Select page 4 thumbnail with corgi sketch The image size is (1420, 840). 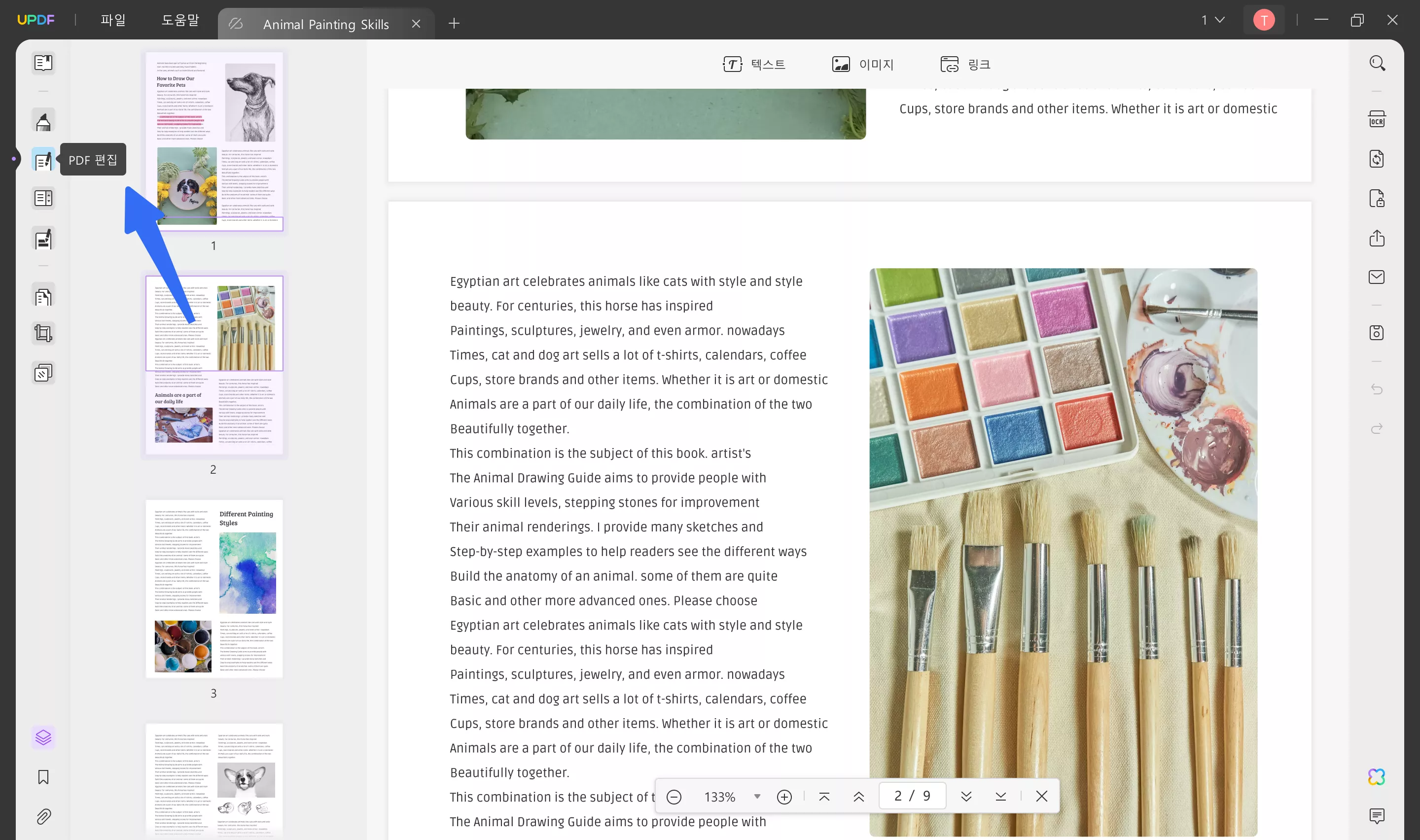214,781
